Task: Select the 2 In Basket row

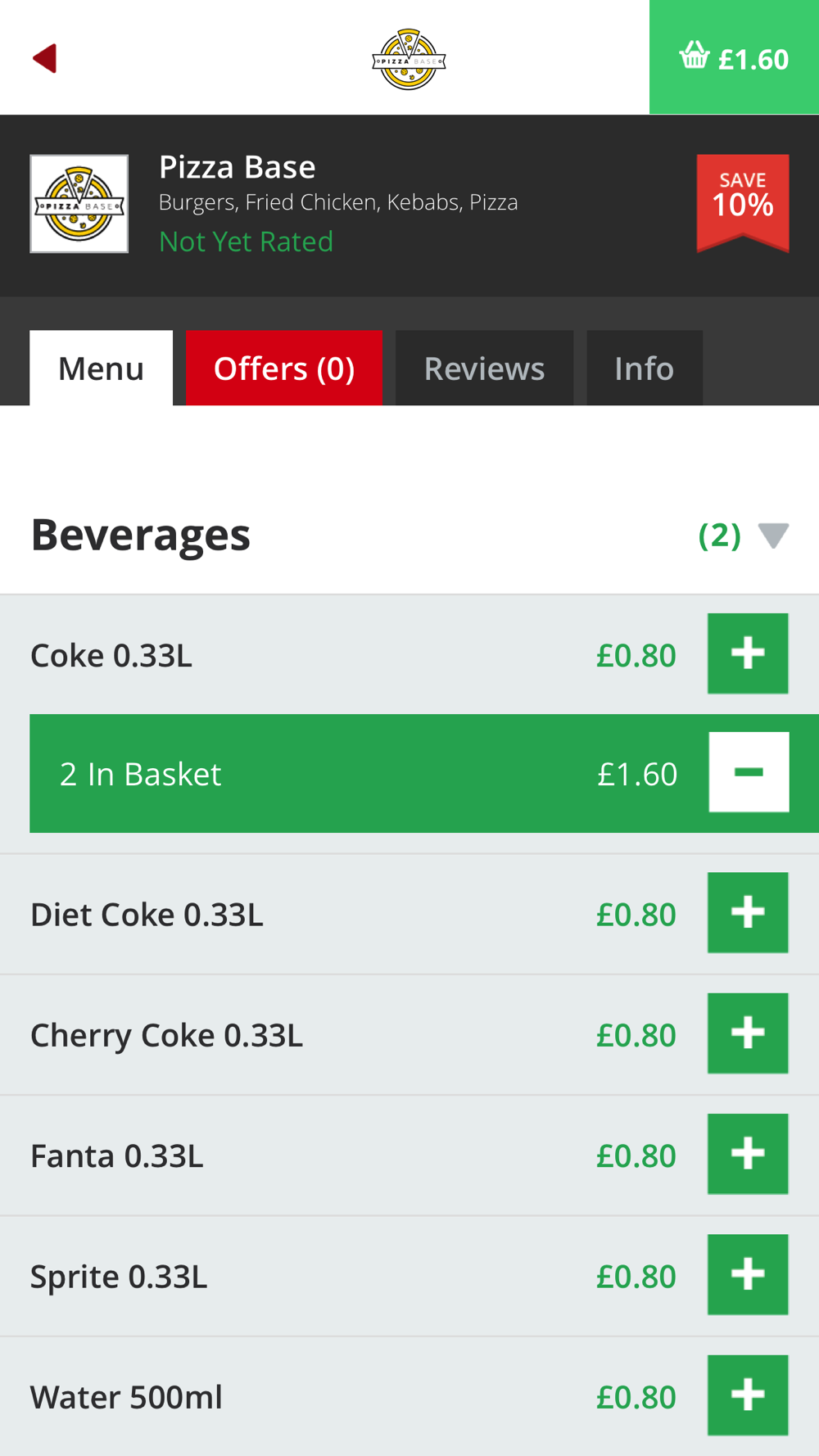Action: click(x=328, y=774)
